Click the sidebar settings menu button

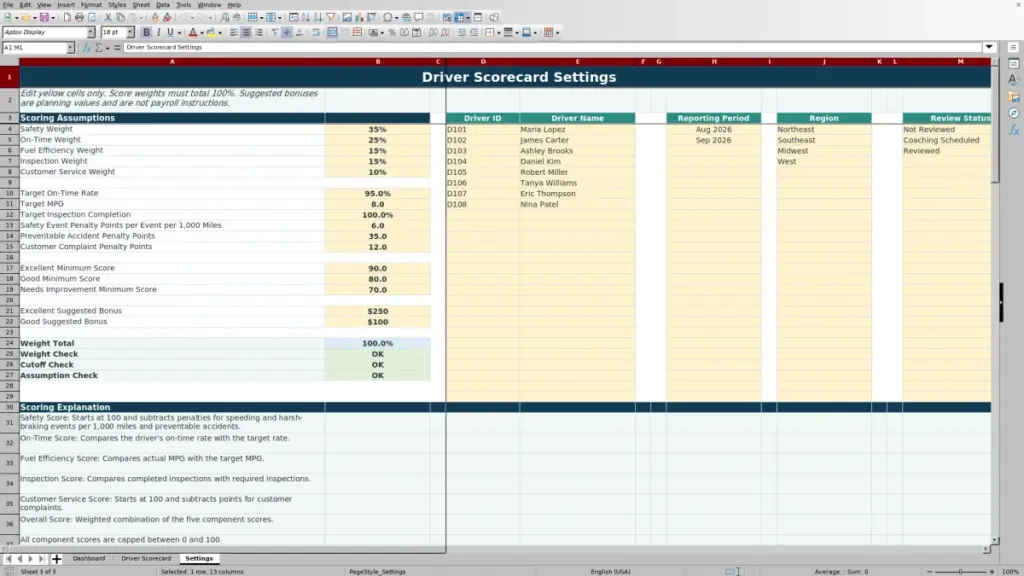point(1013,47)
